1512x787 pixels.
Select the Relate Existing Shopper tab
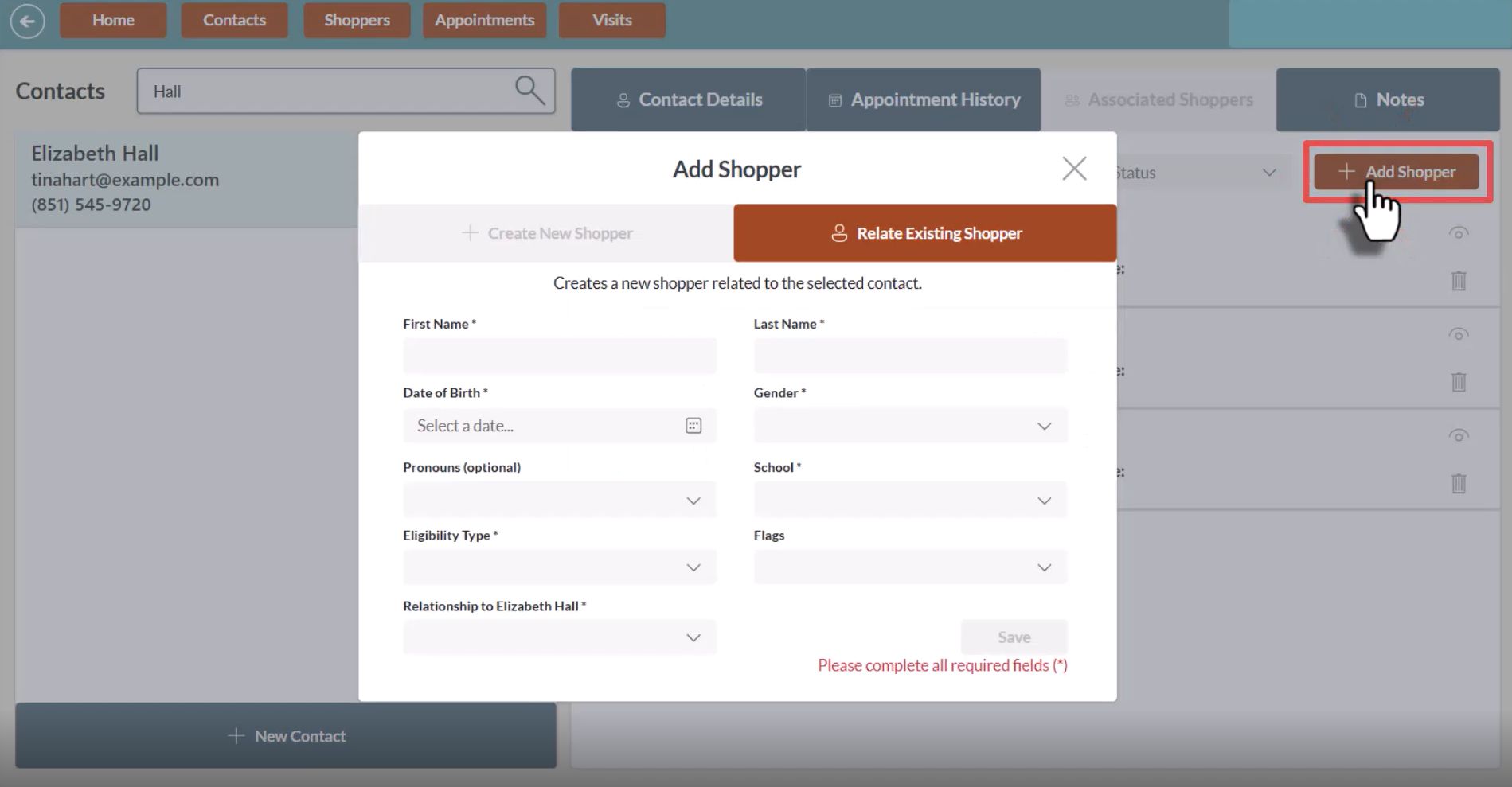coord(925,233)
